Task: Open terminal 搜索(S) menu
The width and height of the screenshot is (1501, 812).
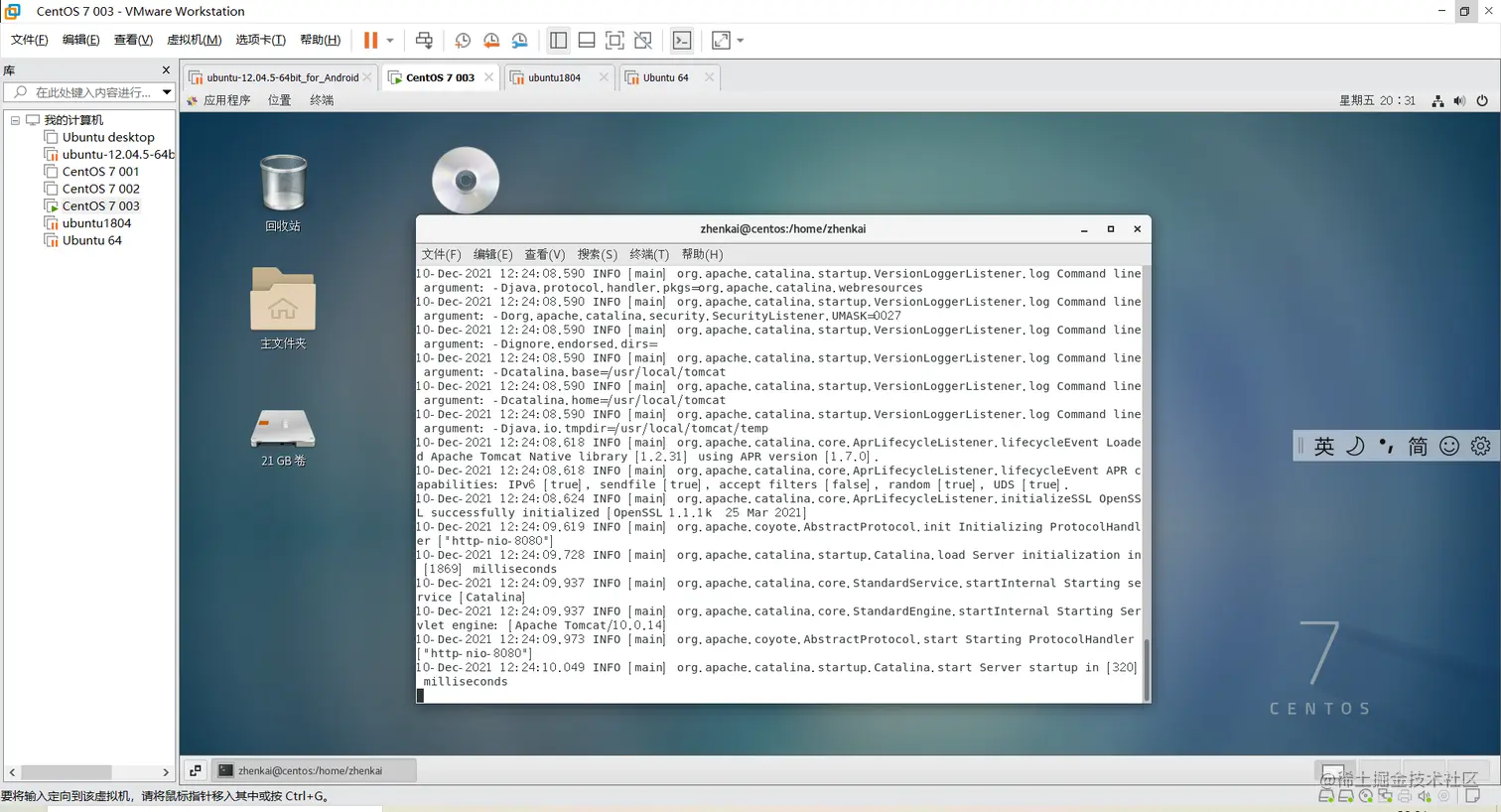Action: 597,255
